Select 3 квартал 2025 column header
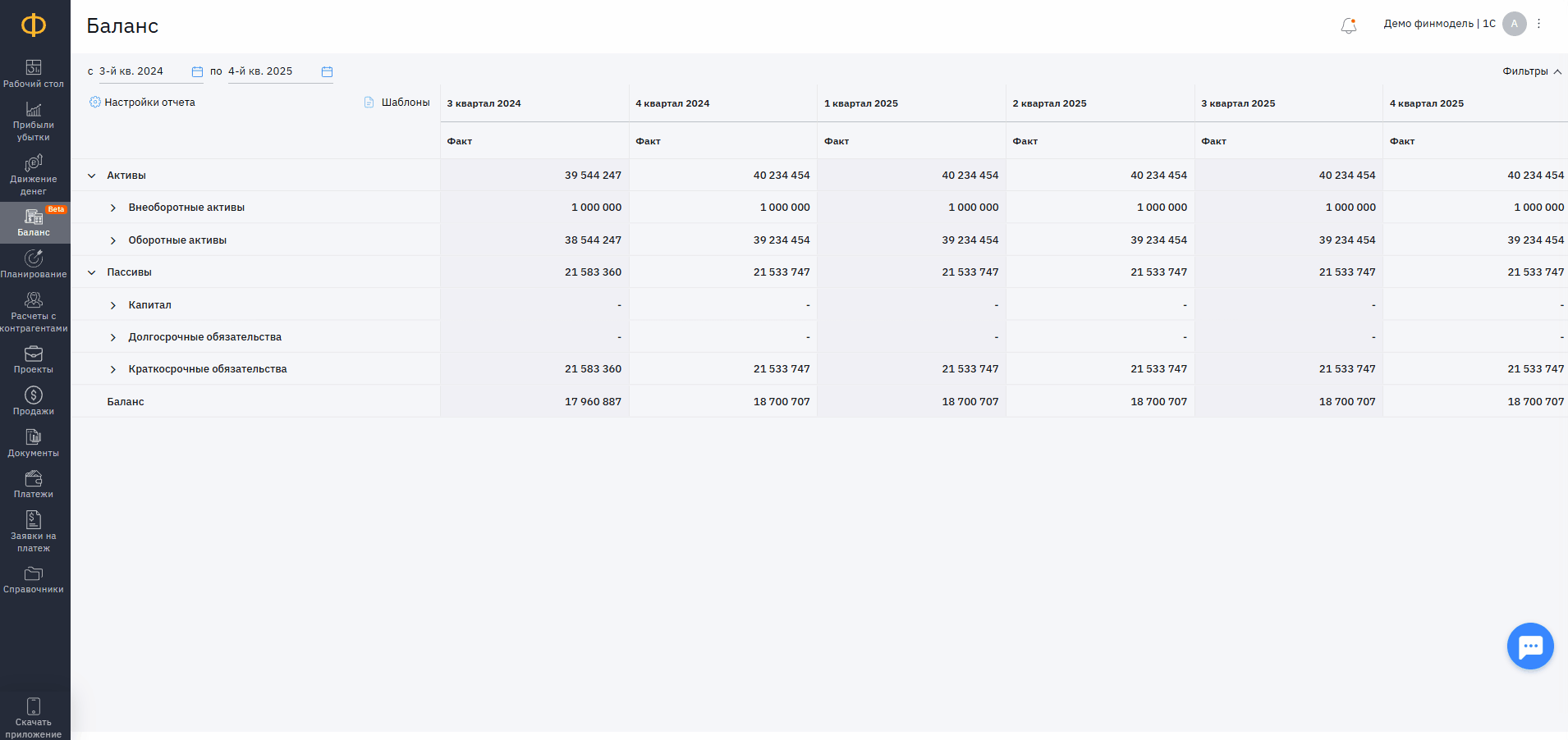 click(1238, 103)
